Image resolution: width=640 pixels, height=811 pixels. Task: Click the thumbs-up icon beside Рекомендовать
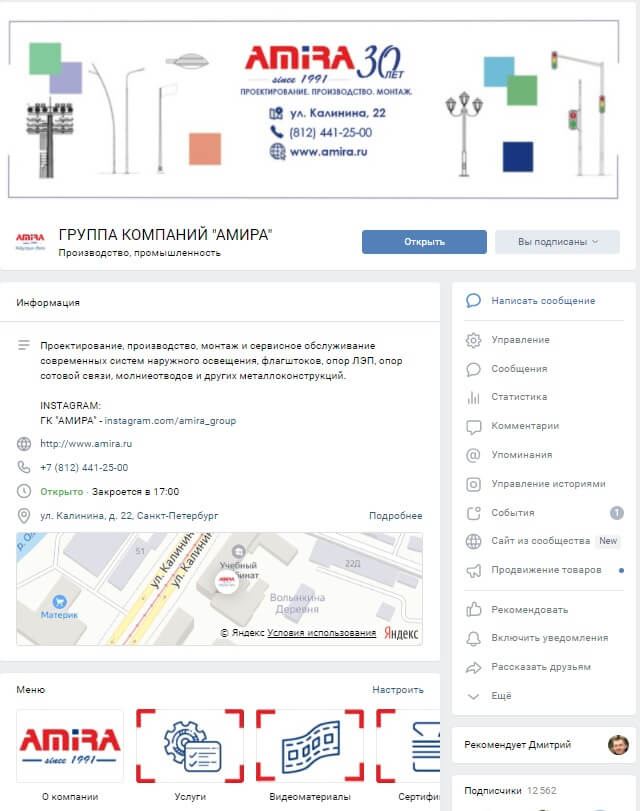click(473, 609)
